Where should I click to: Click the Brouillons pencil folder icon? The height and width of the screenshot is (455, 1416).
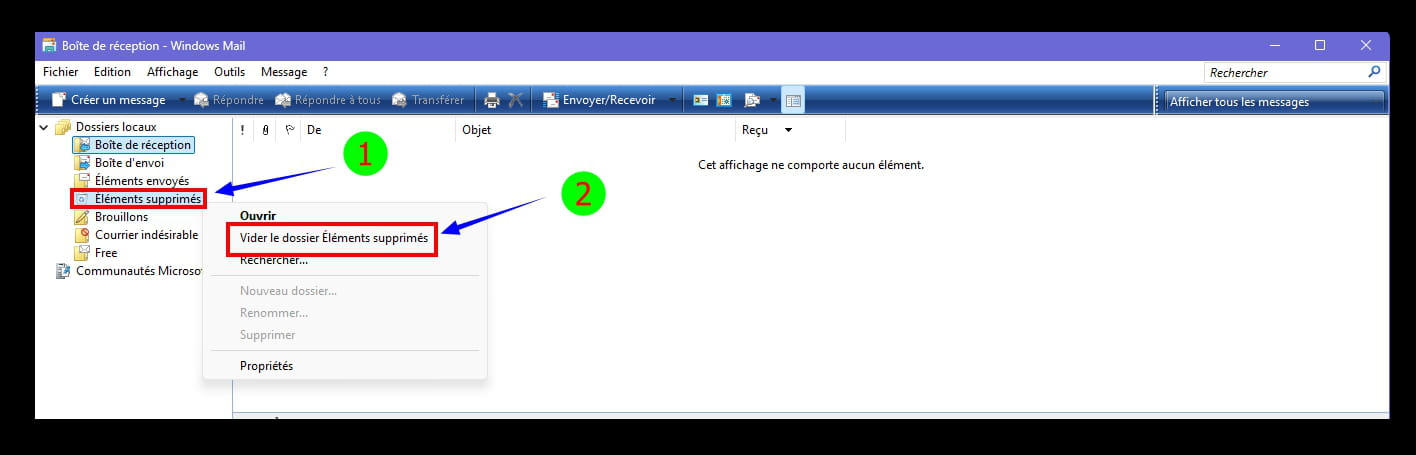tap(82, 217)
